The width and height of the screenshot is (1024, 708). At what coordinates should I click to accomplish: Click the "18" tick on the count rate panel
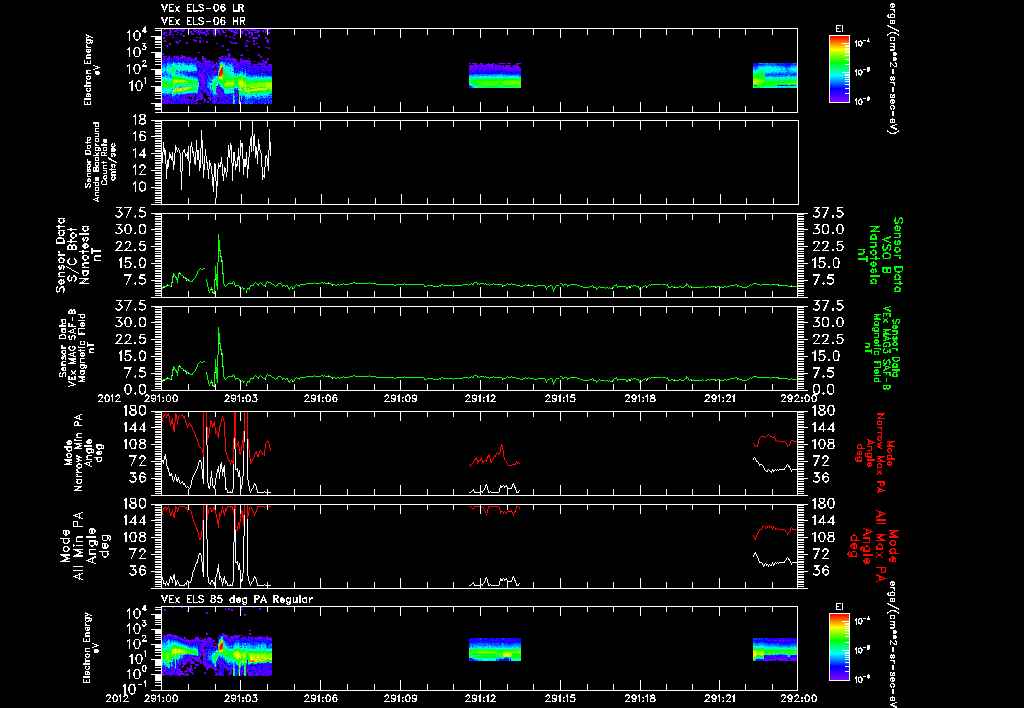point(138,120)
